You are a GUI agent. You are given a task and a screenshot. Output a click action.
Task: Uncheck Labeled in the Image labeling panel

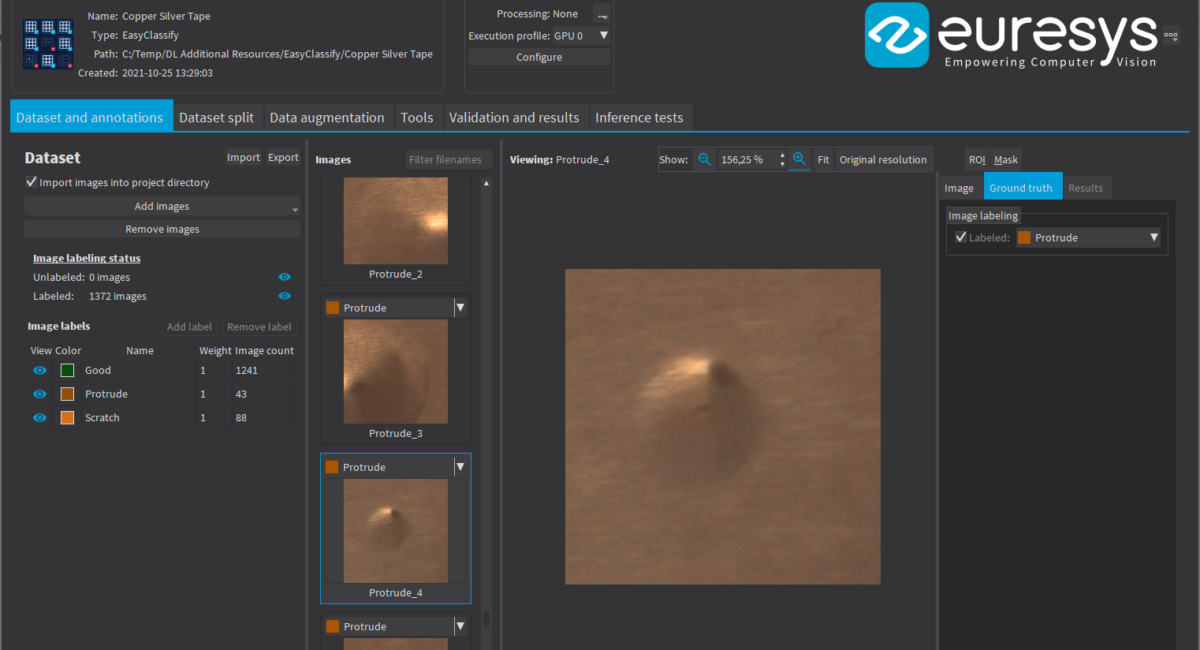[x=961, y=237]
